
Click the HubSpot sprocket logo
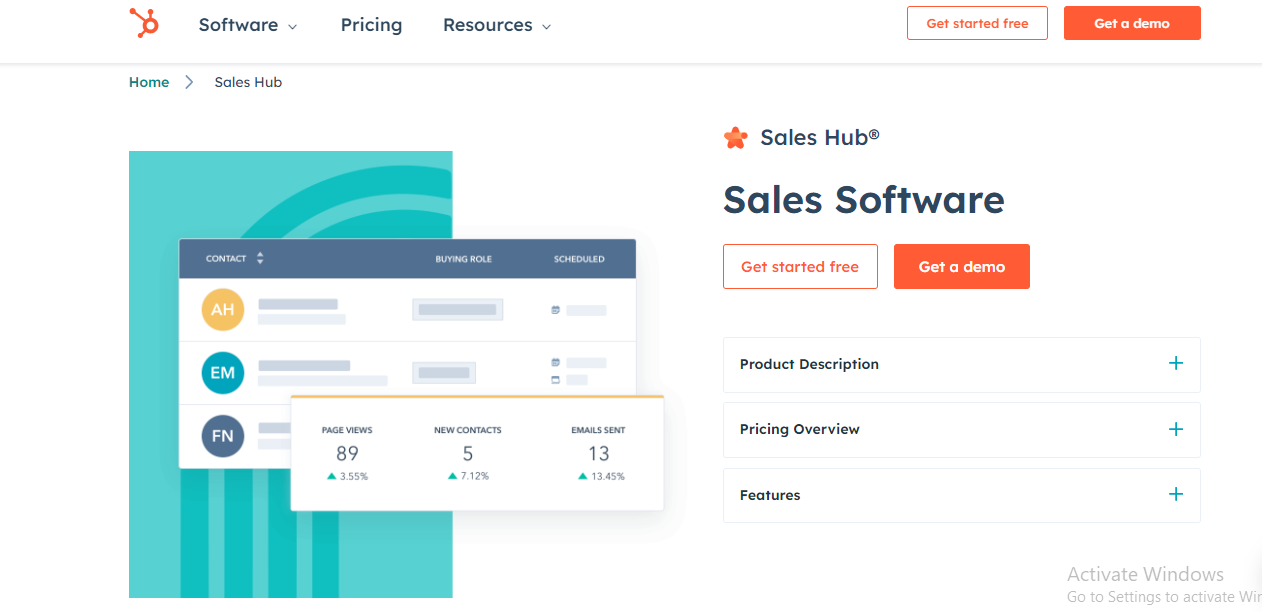pos(144,23)
